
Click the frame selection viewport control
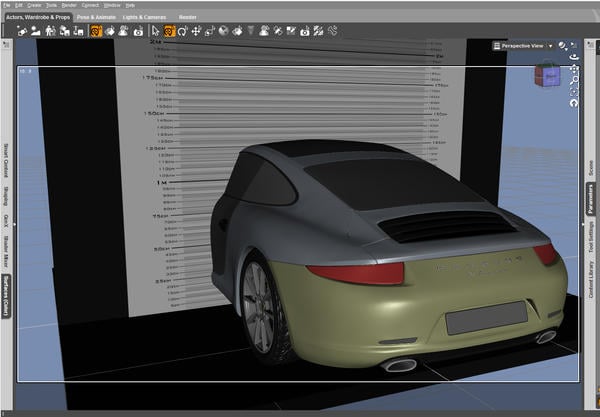click(574, 92)
